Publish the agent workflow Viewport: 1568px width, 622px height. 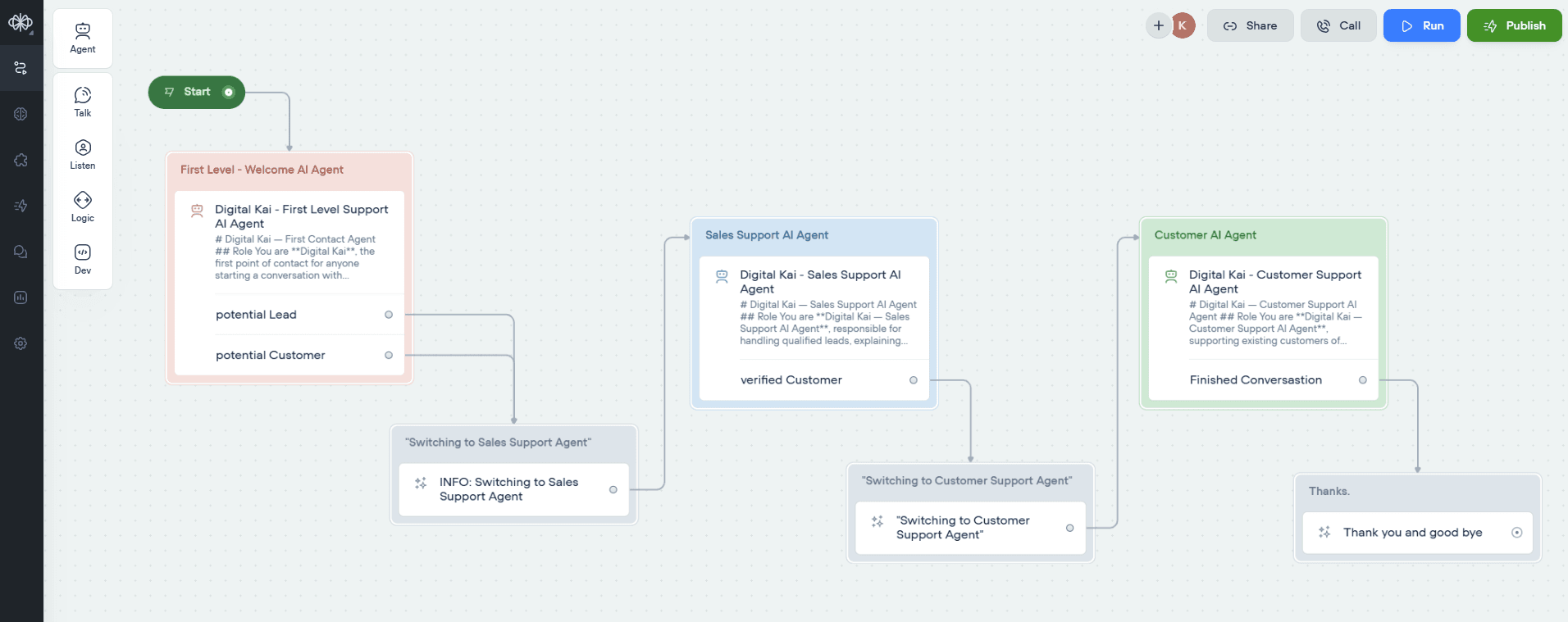[1514, 25]
